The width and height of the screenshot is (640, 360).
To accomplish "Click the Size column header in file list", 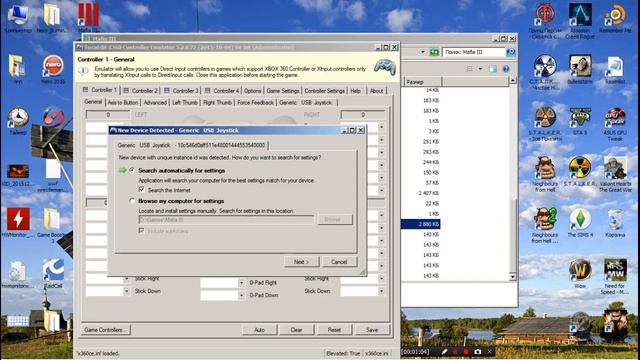I will (422, 82).
